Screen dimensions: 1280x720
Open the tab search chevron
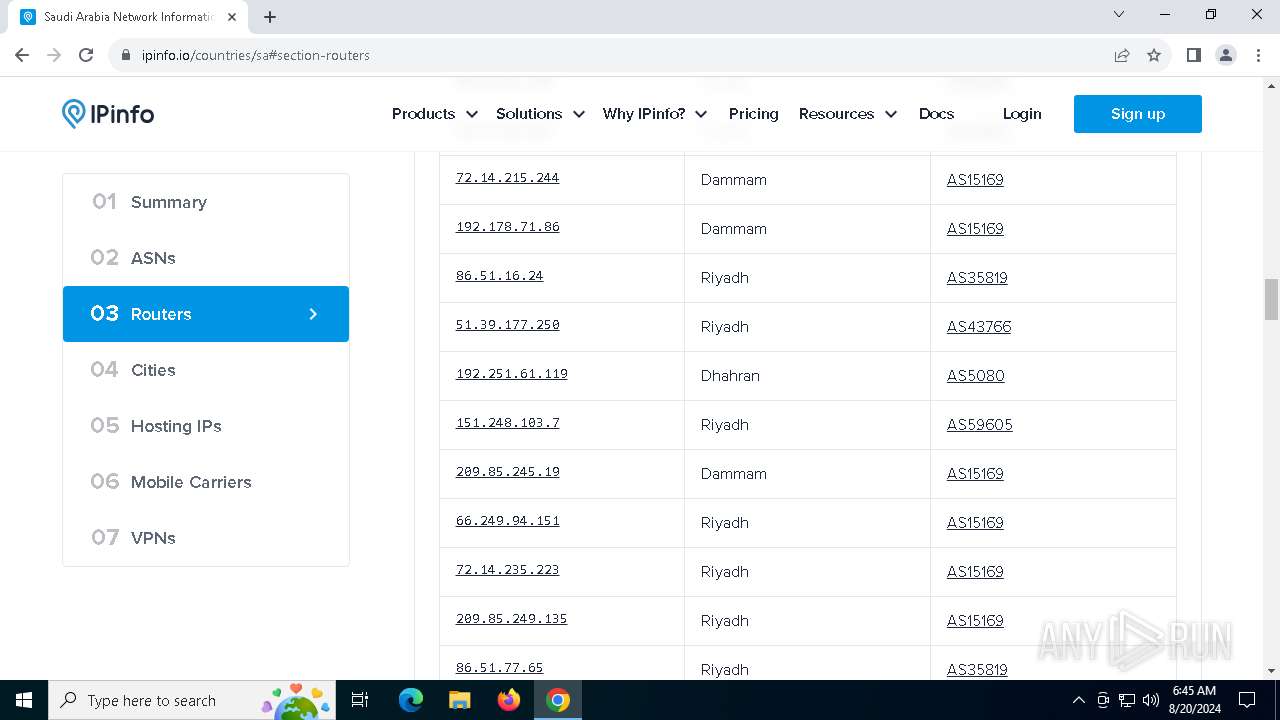point(1119,14)
